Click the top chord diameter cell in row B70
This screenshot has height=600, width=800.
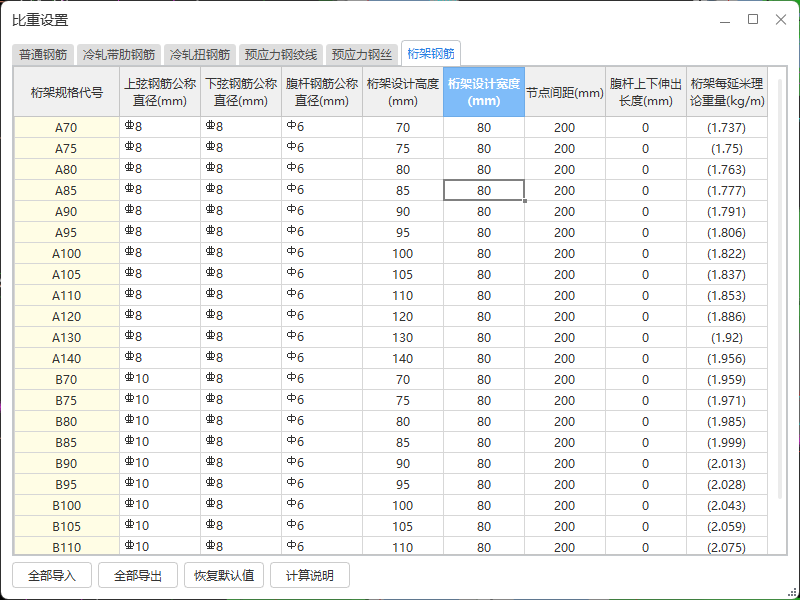coord(160,380)
